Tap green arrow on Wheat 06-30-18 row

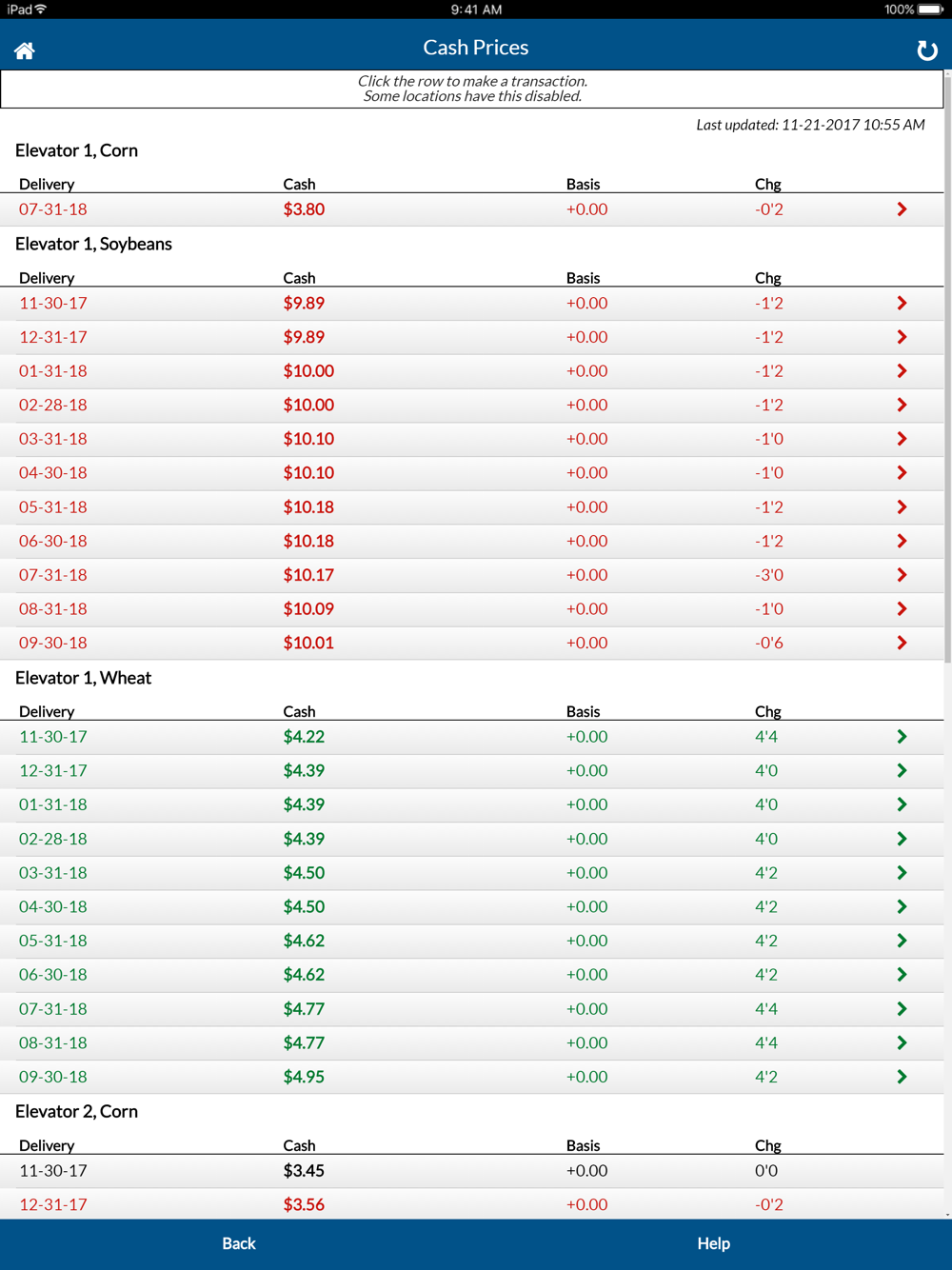pos(902,975)
